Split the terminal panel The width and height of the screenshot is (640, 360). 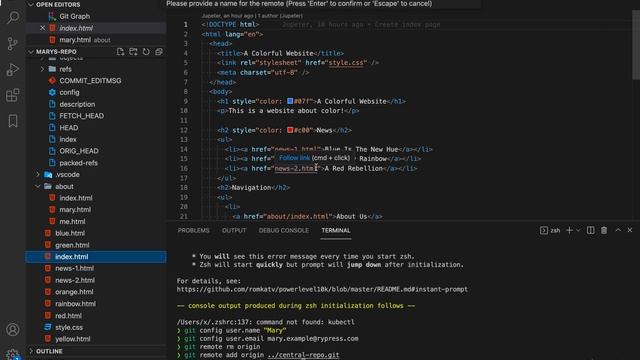[591, 230]
